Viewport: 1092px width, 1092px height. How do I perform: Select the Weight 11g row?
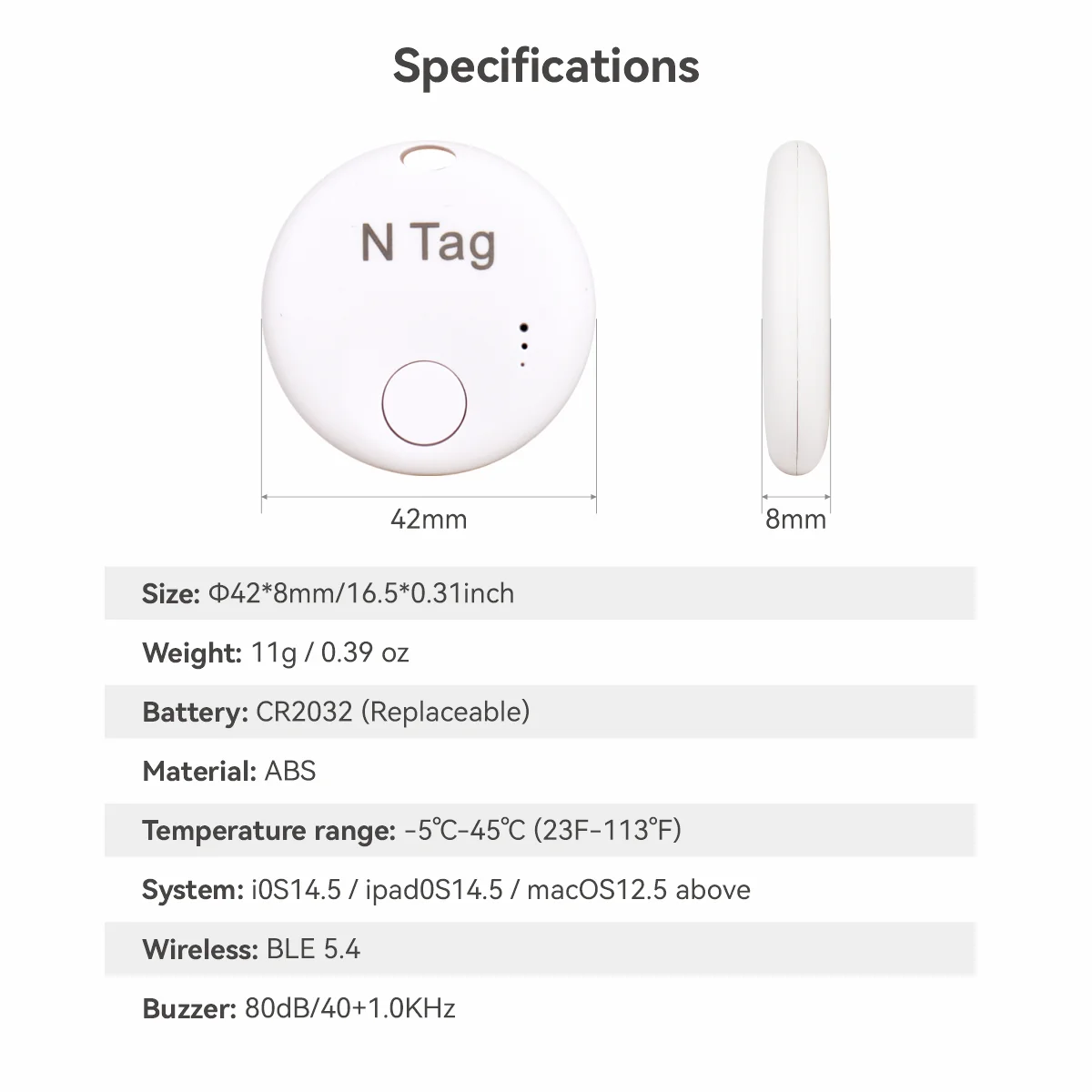(x=540, y=652)
